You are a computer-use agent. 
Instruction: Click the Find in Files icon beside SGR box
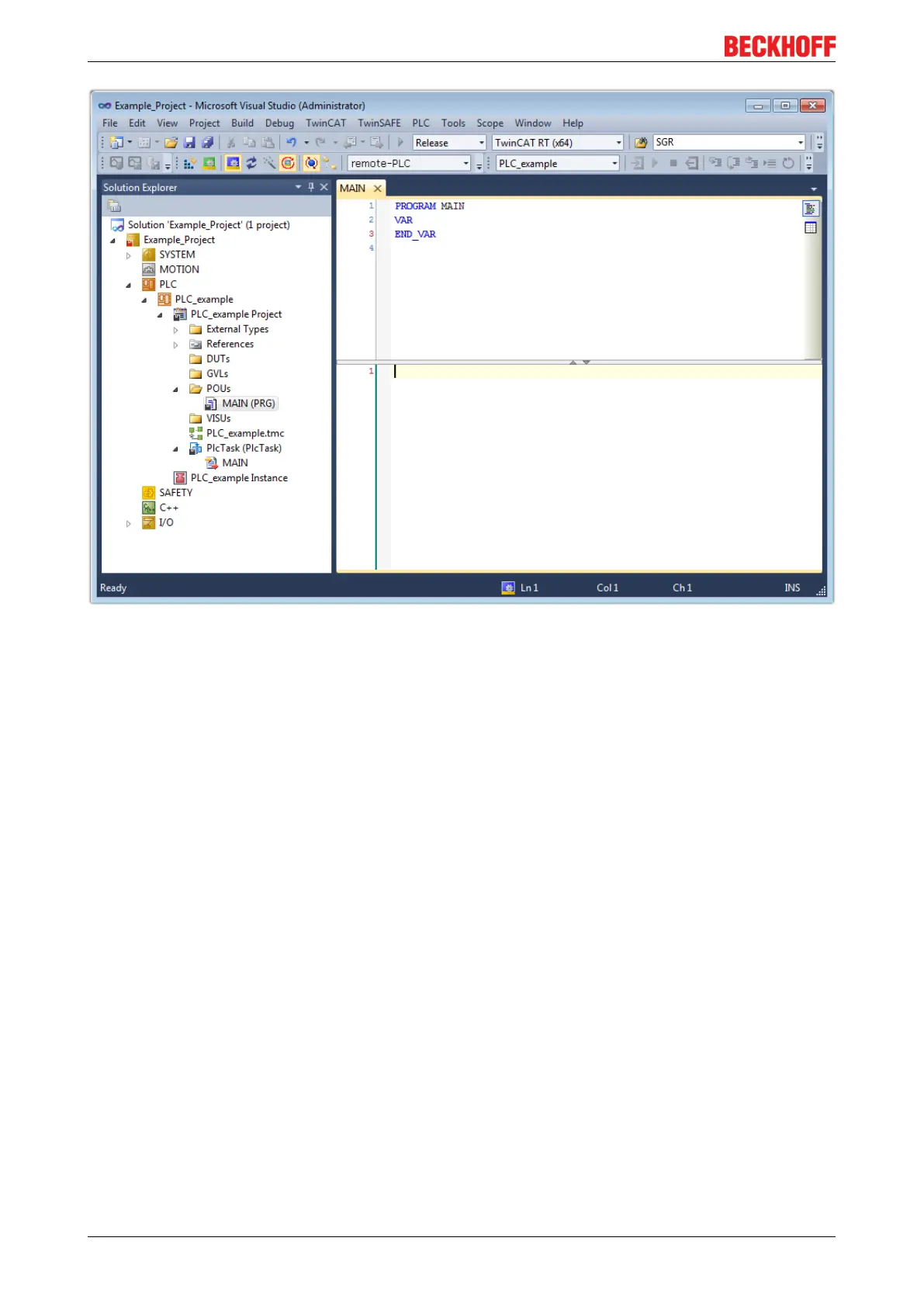[x=641, y=143]
